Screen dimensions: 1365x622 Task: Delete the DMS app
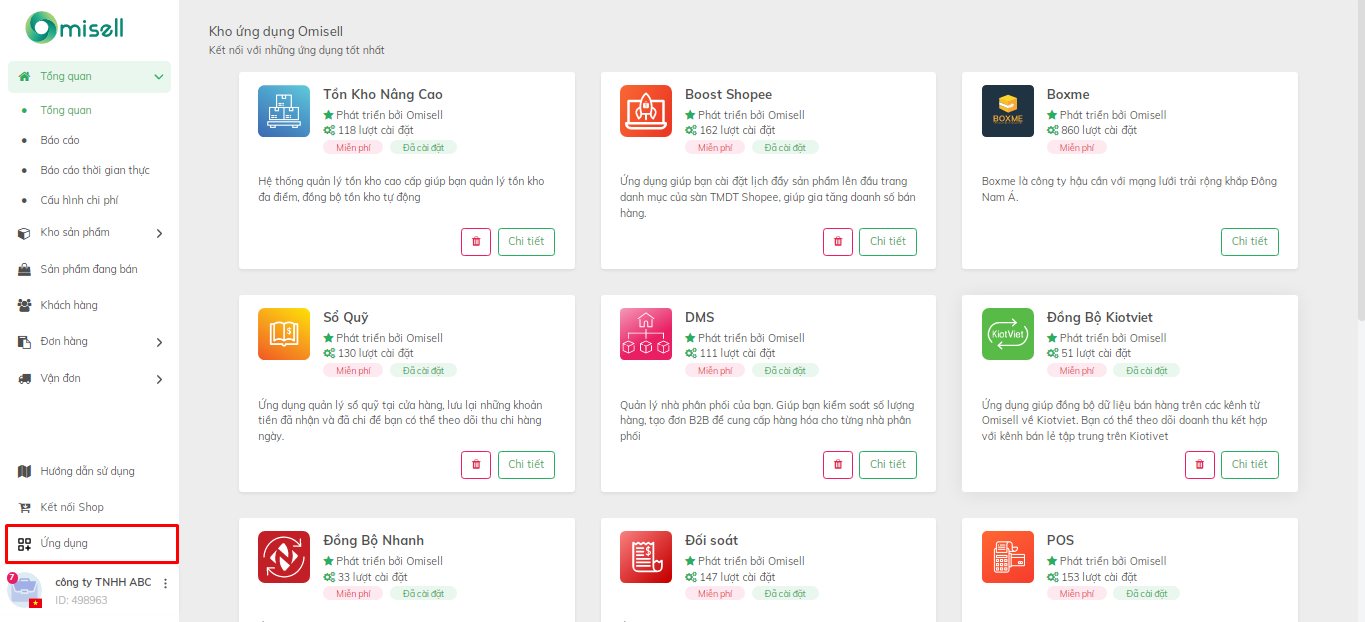[x=838, y=465]
